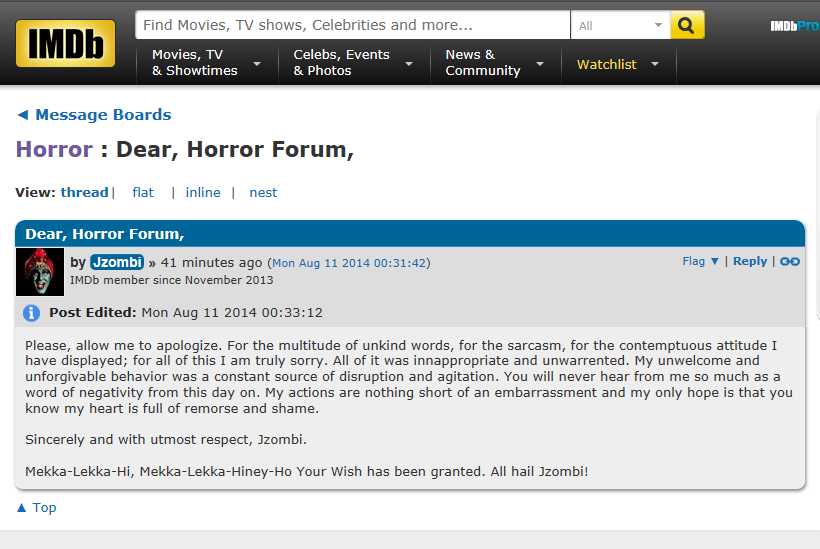
Task: Open the IMDbPro link icon
Action: [x=794, y=26]
